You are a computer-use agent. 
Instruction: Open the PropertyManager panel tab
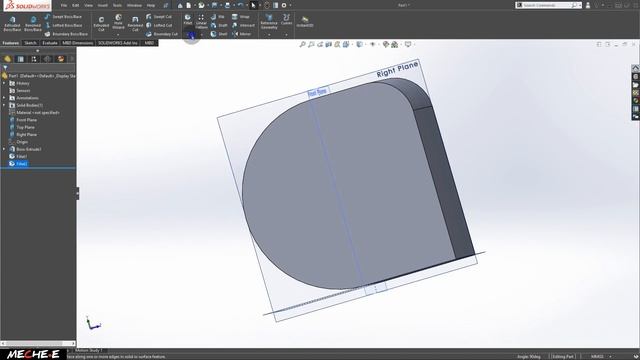point(20,59)
